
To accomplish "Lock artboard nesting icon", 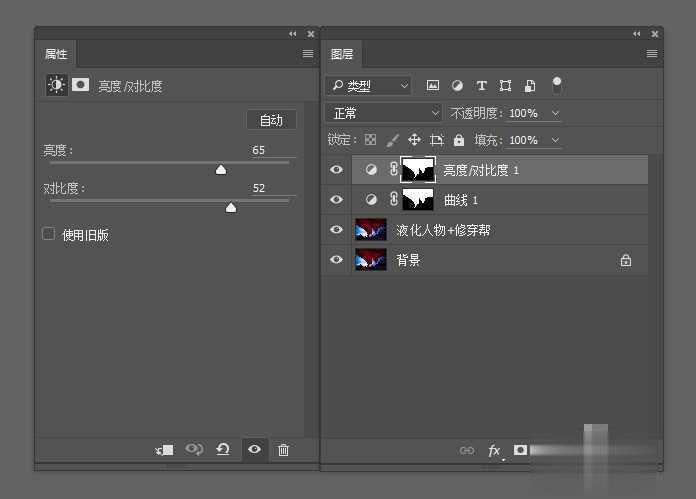I will click(x=437, y=140).
